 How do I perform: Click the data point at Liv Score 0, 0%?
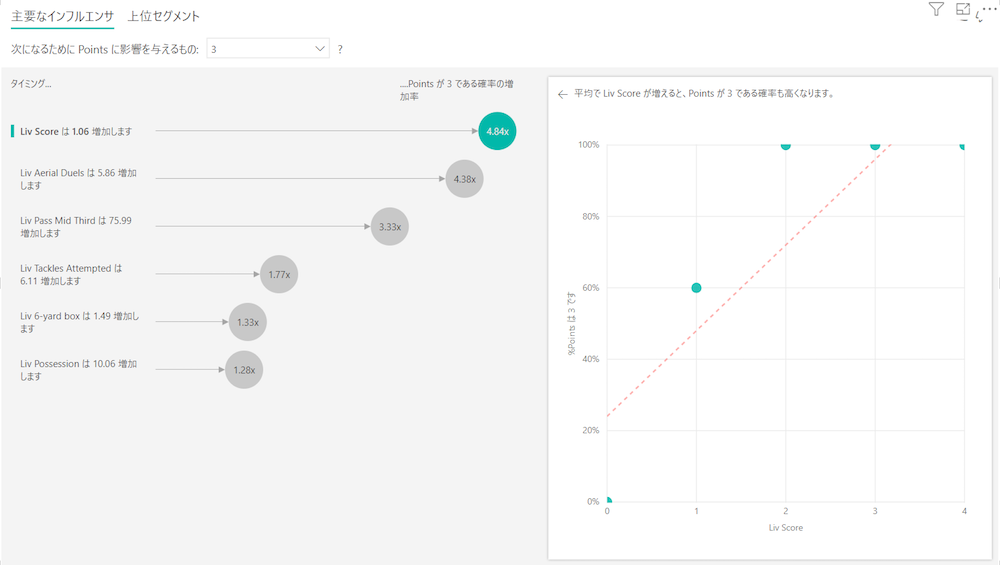pos(608,501)
